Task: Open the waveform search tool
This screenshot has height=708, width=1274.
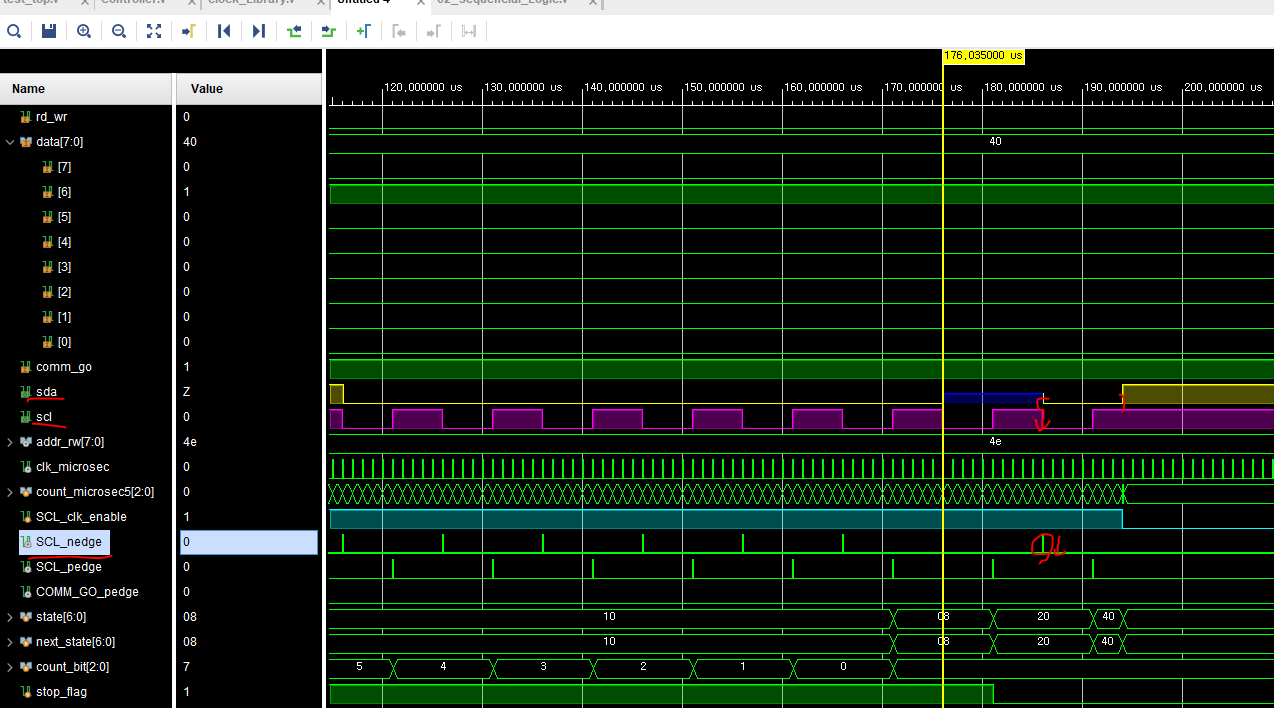Action: click(14, 31)
